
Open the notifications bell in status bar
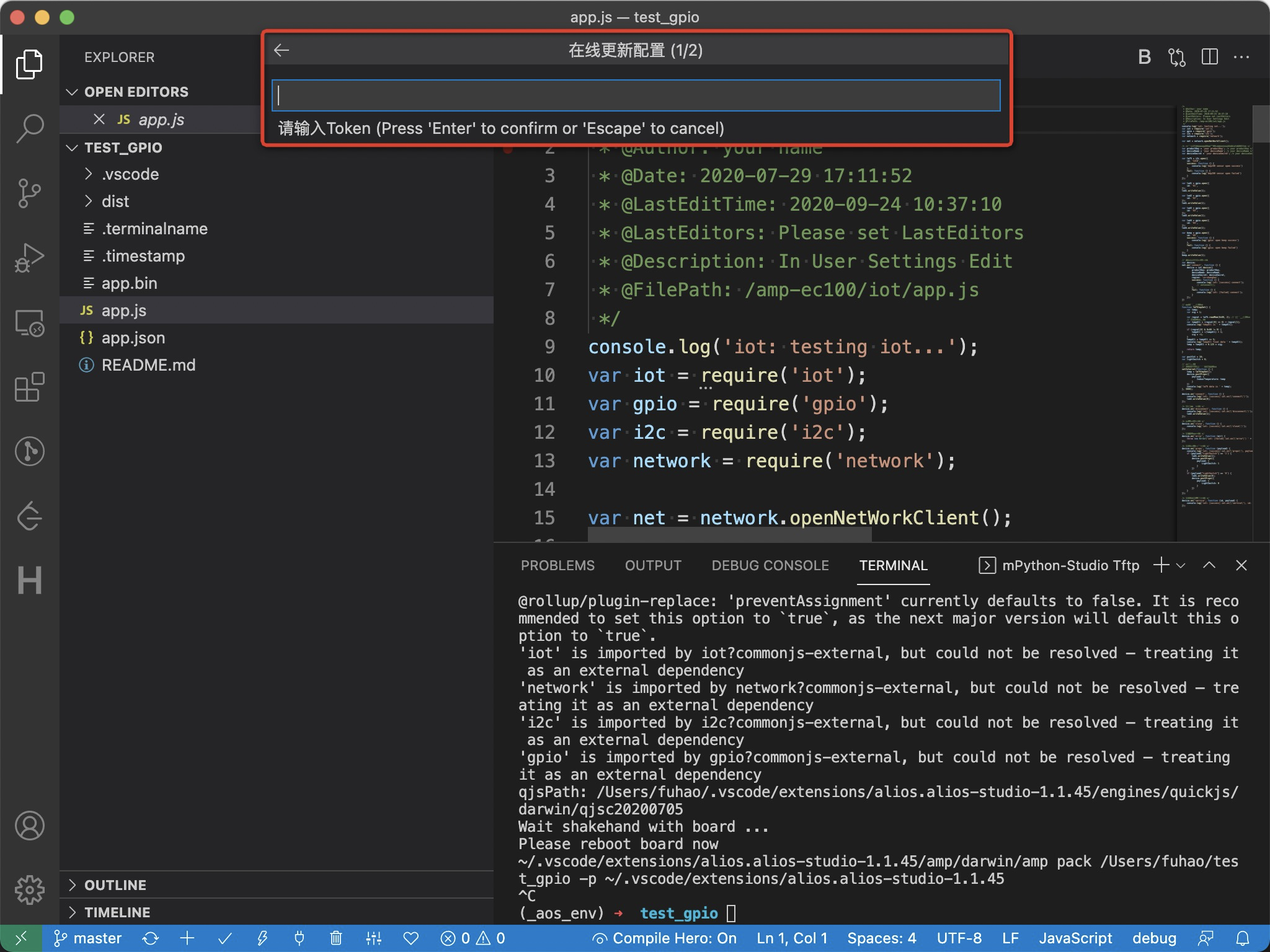tap(1243, 938)
